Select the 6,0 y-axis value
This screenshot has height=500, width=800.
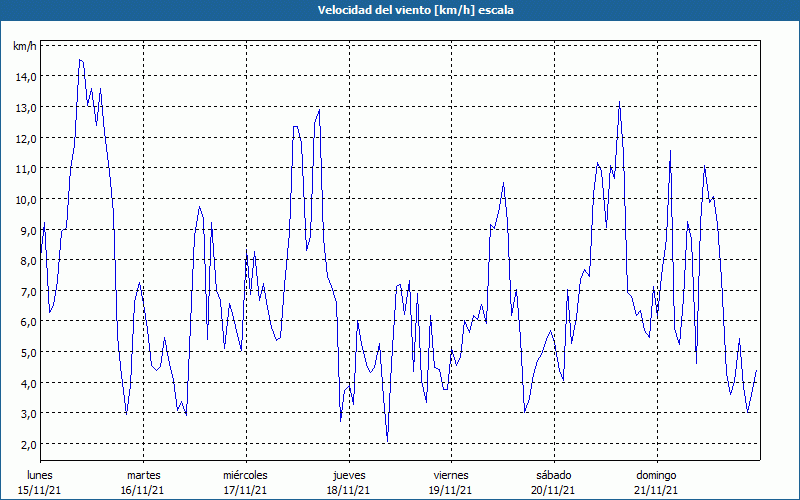[28, 322]
